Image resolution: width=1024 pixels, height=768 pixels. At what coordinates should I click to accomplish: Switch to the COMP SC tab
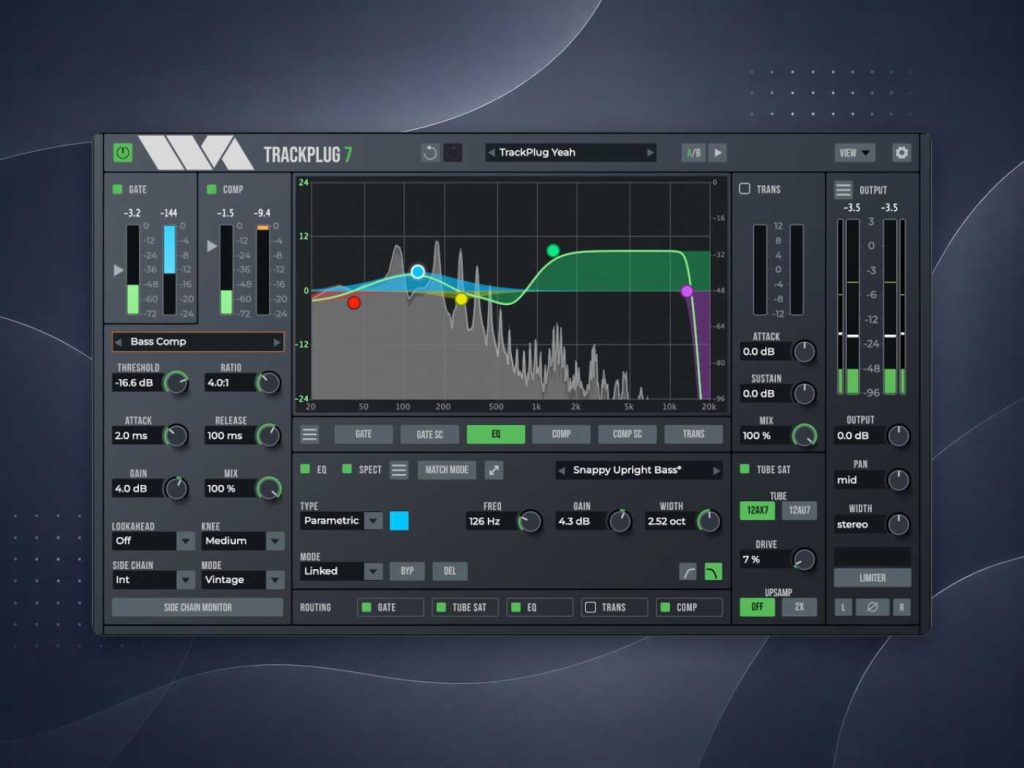click(628, 434)
